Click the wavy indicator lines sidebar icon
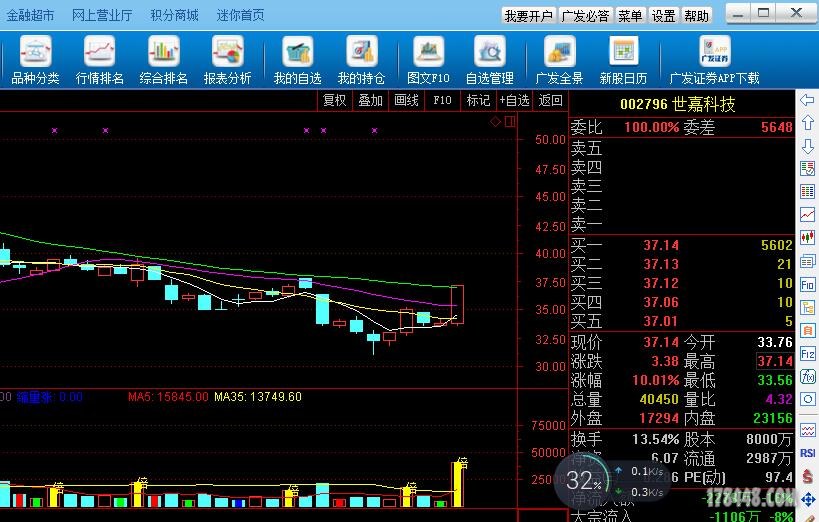The image size is (819, 522). point(808,430)
